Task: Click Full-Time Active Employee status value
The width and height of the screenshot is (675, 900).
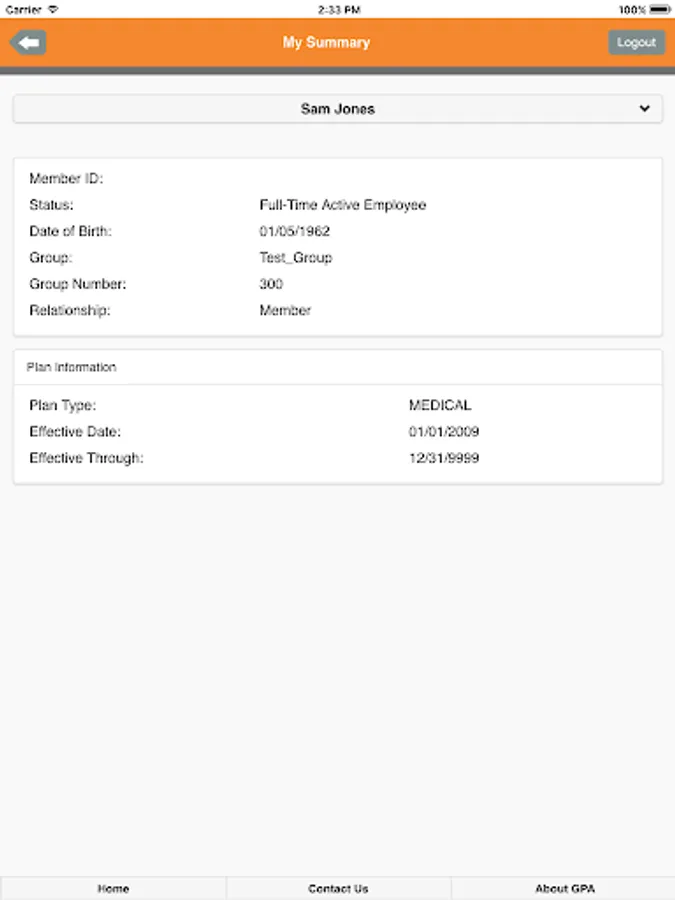Action: 342,205
